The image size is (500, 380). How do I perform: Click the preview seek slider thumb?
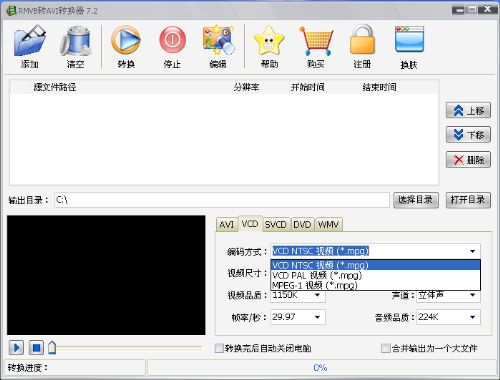[x=52, y=348]
